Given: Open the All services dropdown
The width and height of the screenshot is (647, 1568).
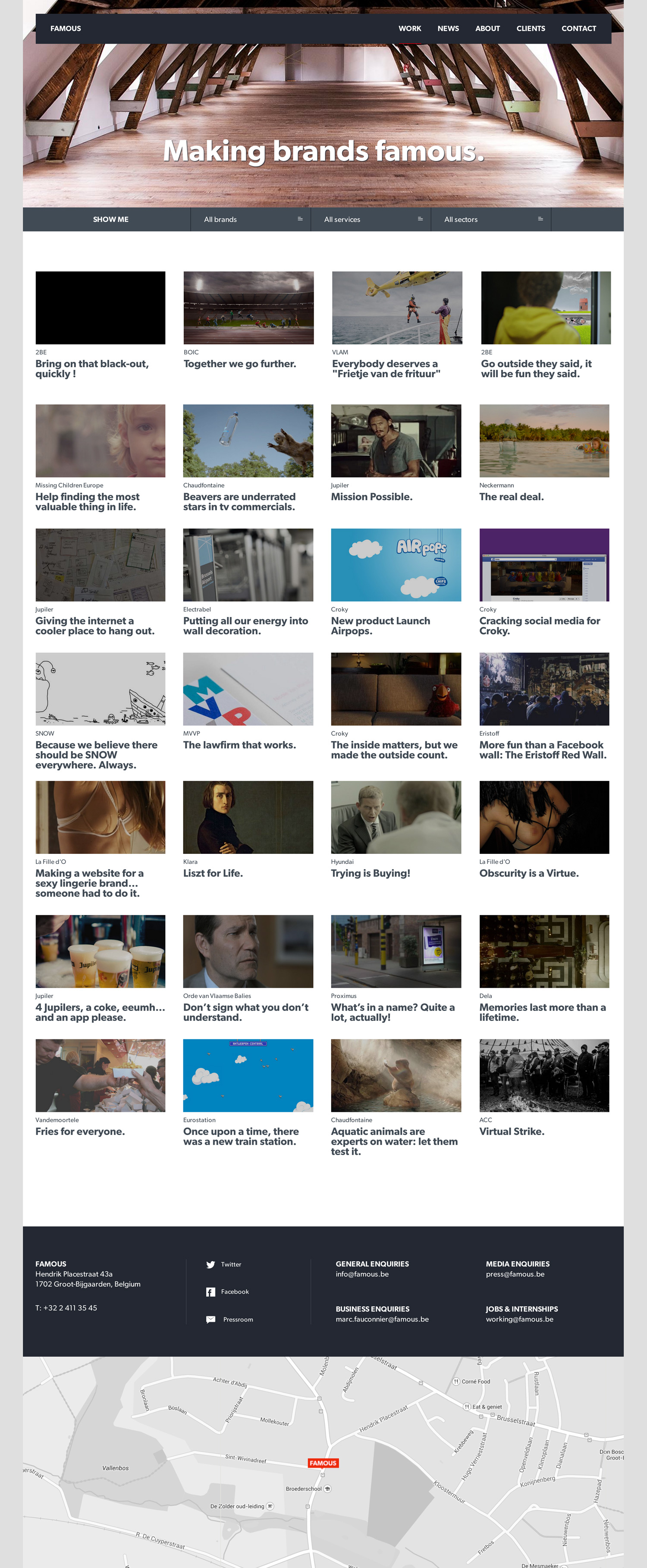Looking at the screenshot, I should [x=371, y=219].
